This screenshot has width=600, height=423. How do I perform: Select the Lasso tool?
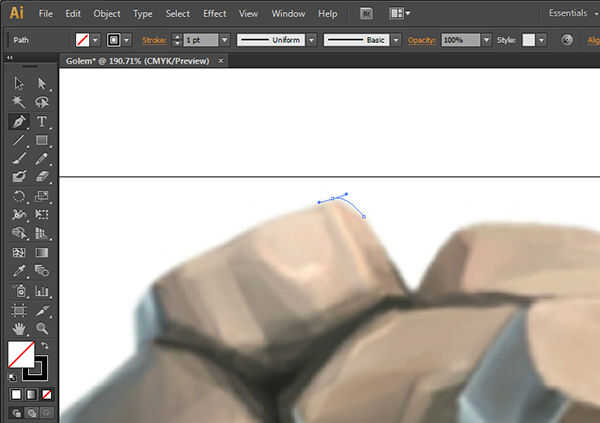click(x=41, y=102)
